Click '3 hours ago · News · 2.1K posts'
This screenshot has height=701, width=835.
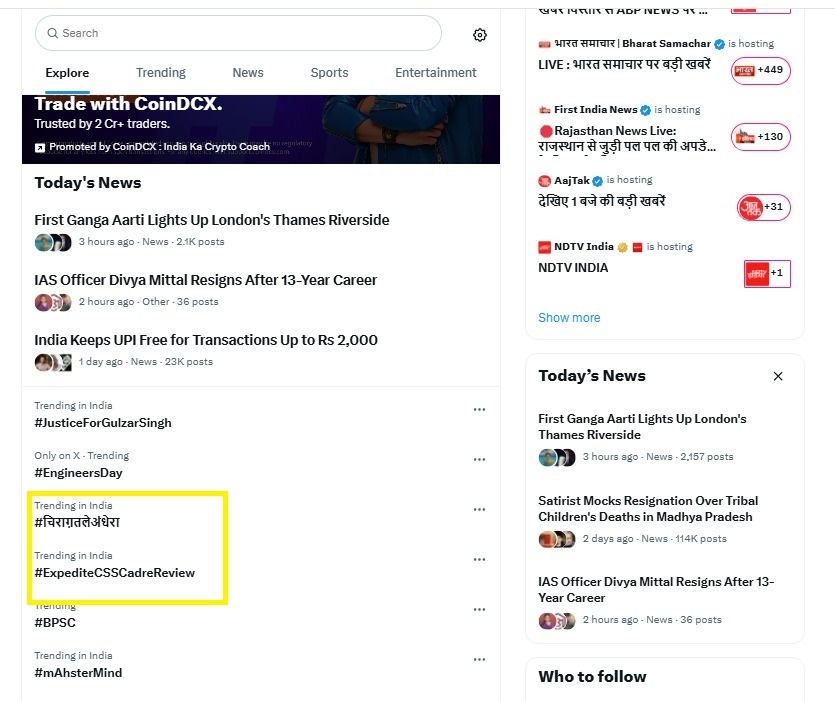(x=151, y=242)
